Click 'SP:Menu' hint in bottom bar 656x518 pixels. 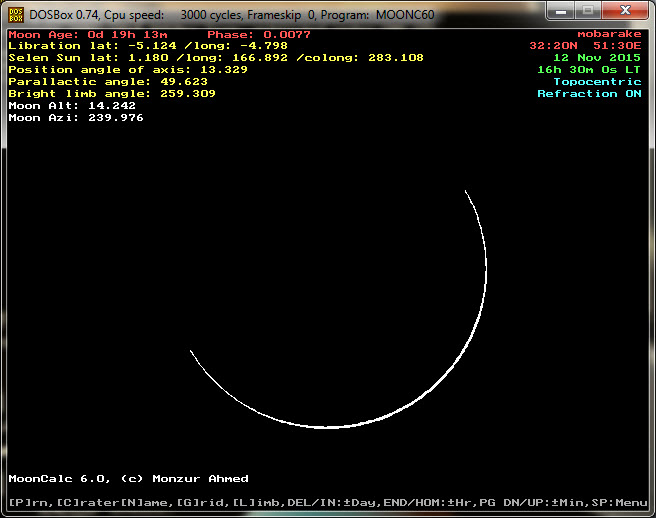click(620, 503)
